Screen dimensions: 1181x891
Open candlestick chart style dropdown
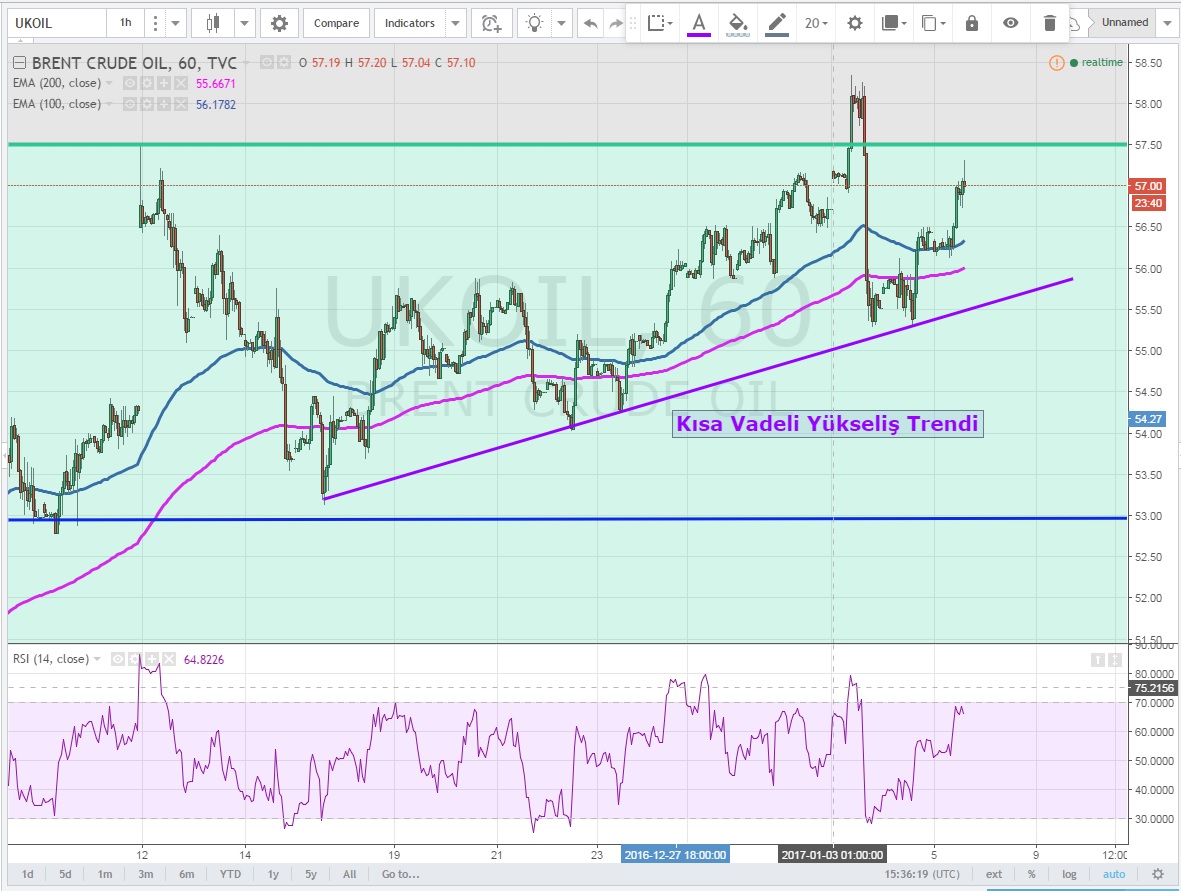244,23
